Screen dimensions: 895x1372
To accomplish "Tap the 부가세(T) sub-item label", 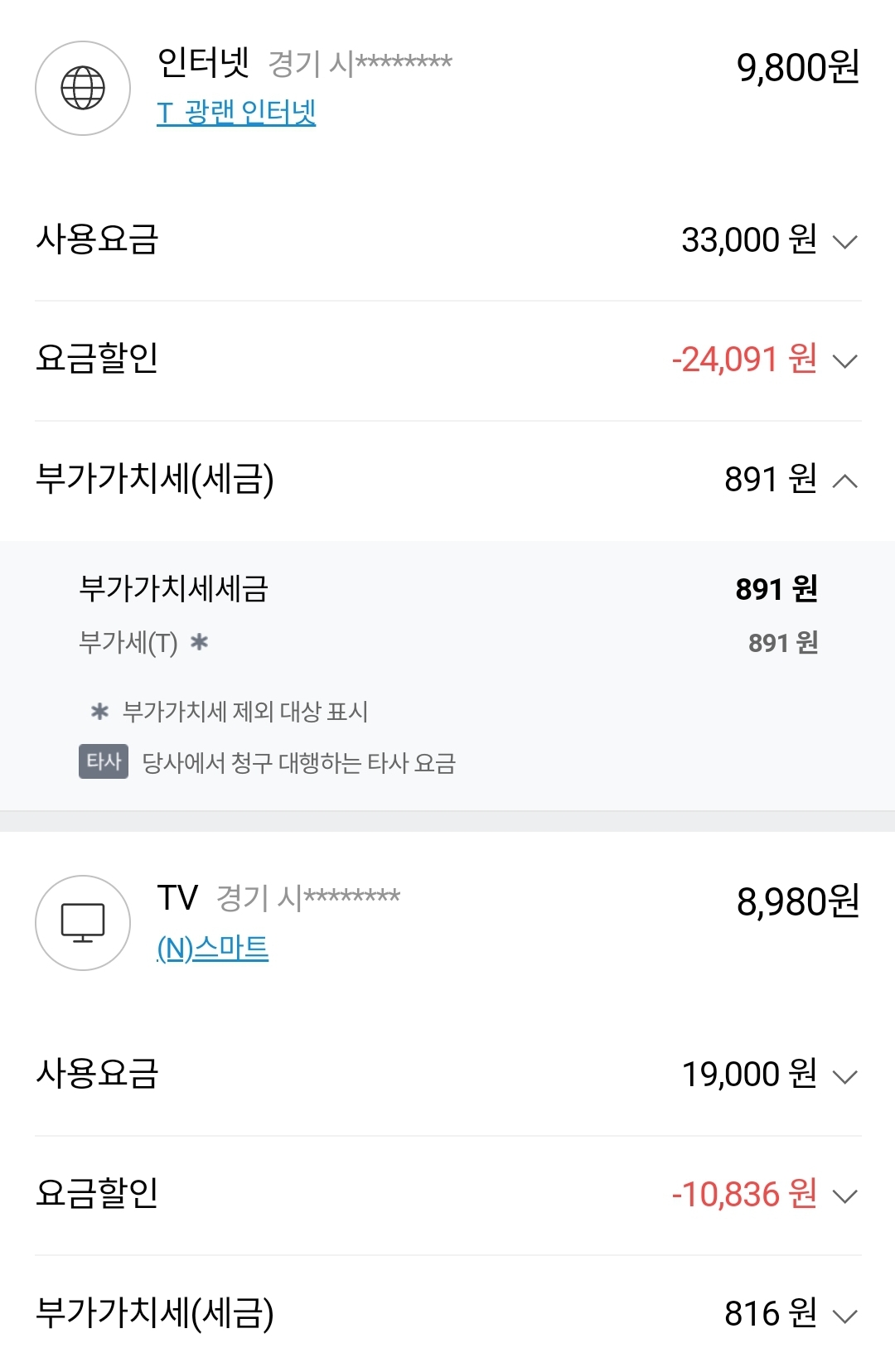I will [x=128, y=642].
